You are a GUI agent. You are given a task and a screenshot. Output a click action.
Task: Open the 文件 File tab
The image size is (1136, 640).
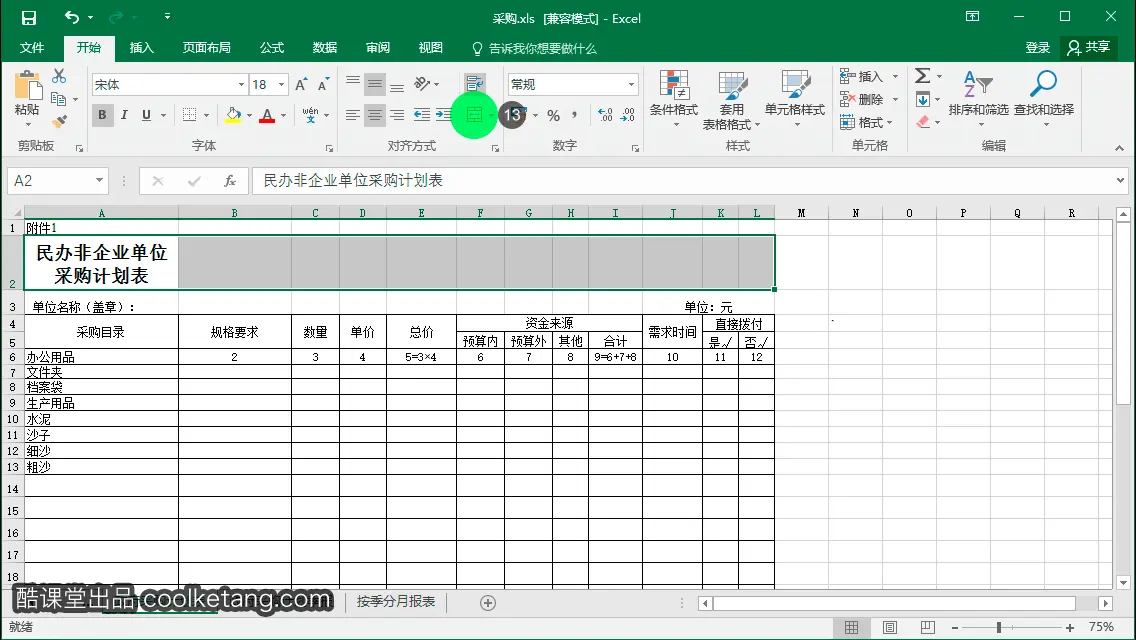coord(32,48)
